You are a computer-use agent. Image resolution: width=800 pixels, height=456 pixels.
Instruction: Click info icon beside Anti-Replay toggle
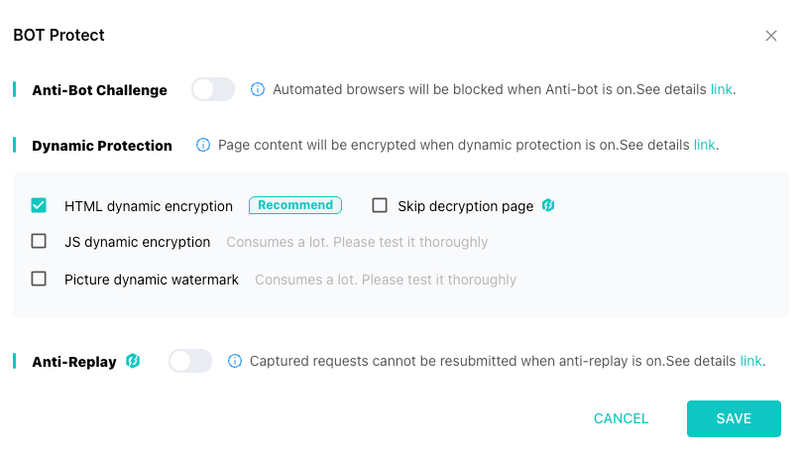pyautogui.click(x=235, y=361)
